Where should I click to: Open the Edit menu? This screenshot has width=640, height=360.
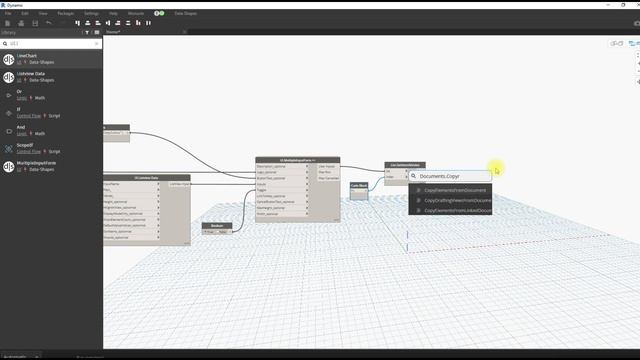[x=25, y=13]
